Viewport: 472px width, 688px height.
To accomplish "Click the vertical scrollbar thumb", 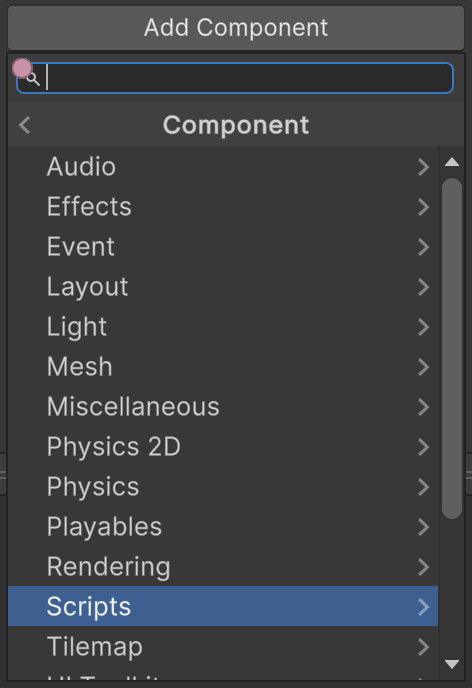I will [x=452, y=348].
